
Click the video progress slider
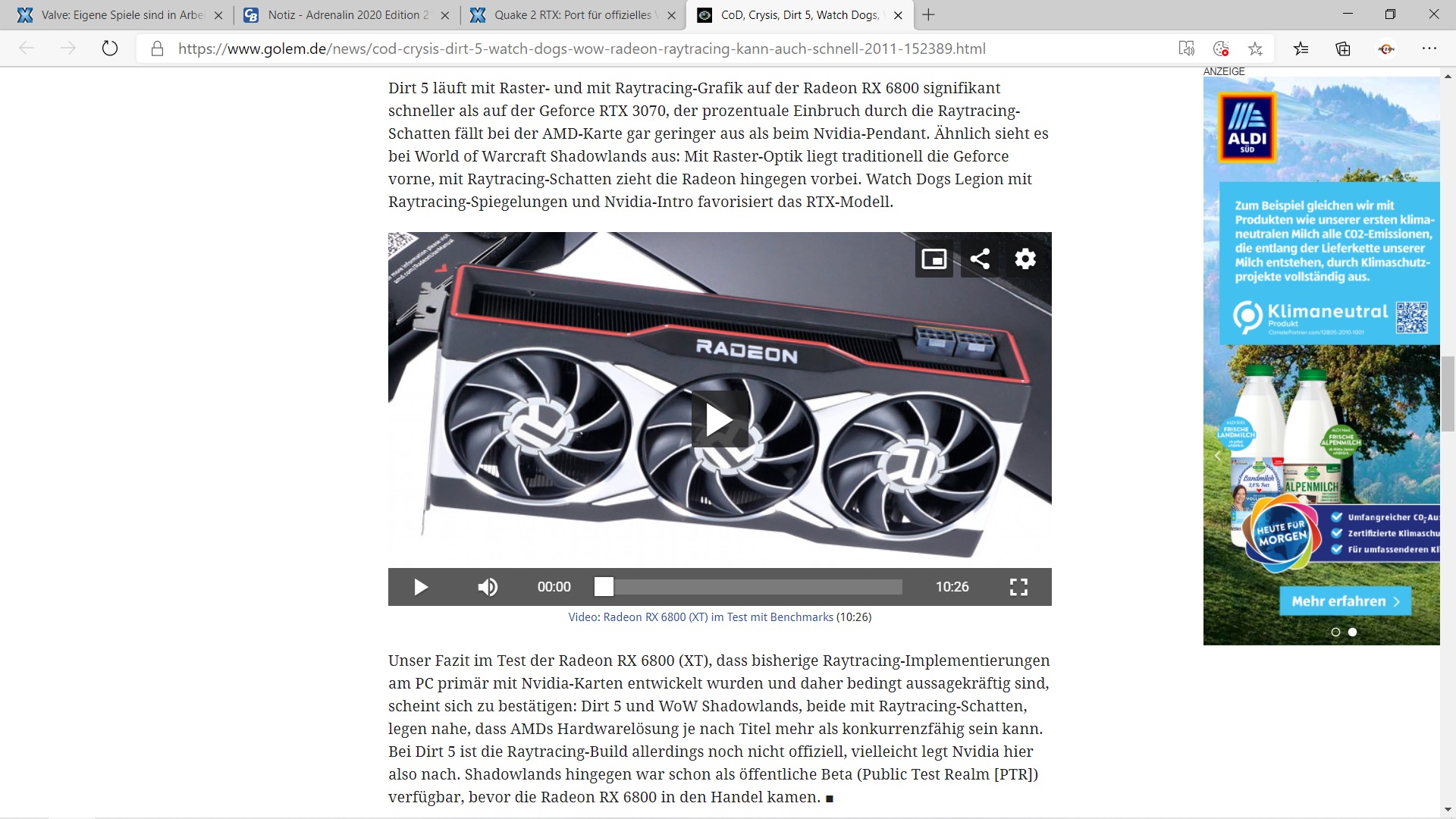coord(751,587)
